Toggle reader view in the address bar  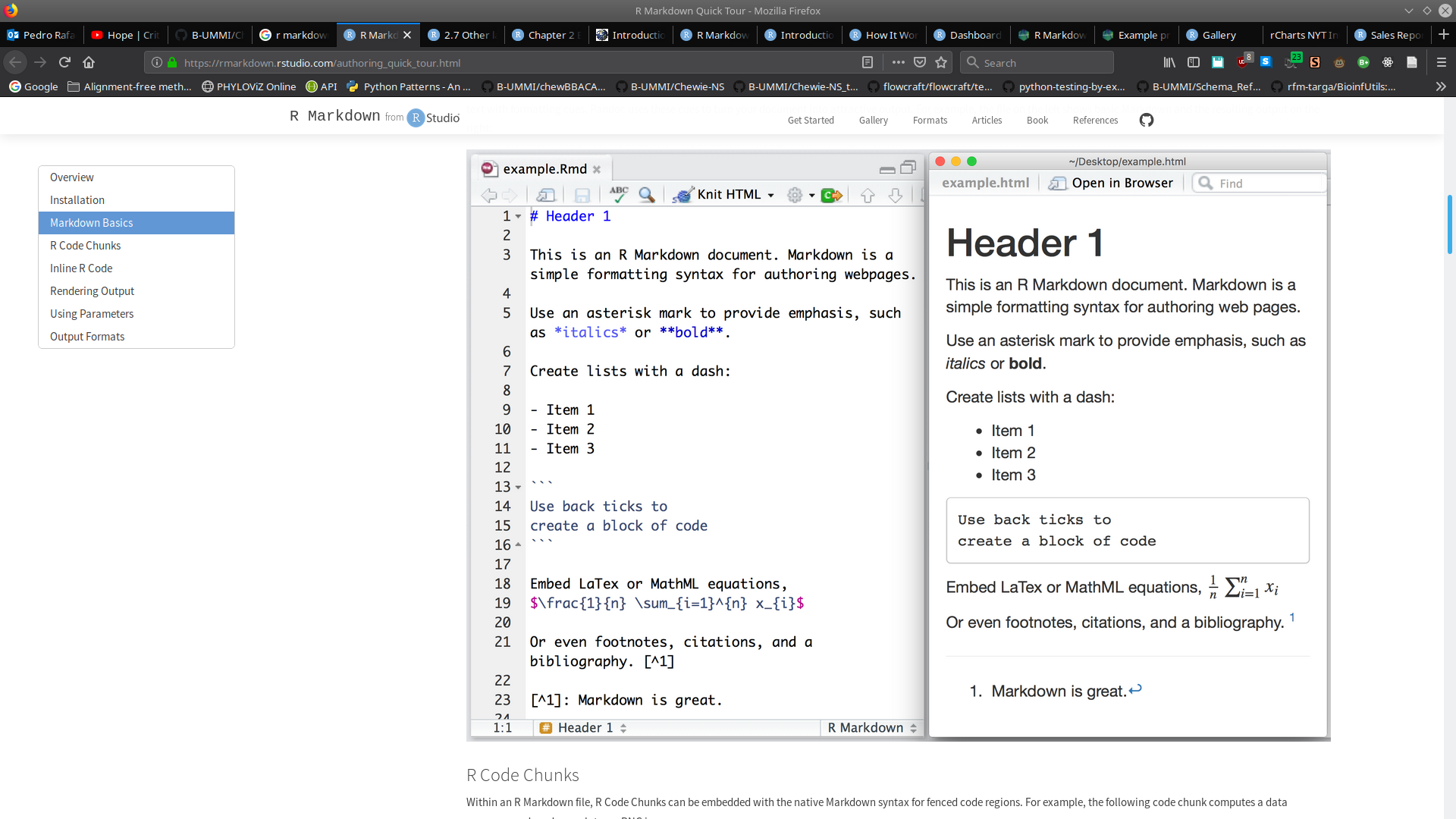point(868,62)
